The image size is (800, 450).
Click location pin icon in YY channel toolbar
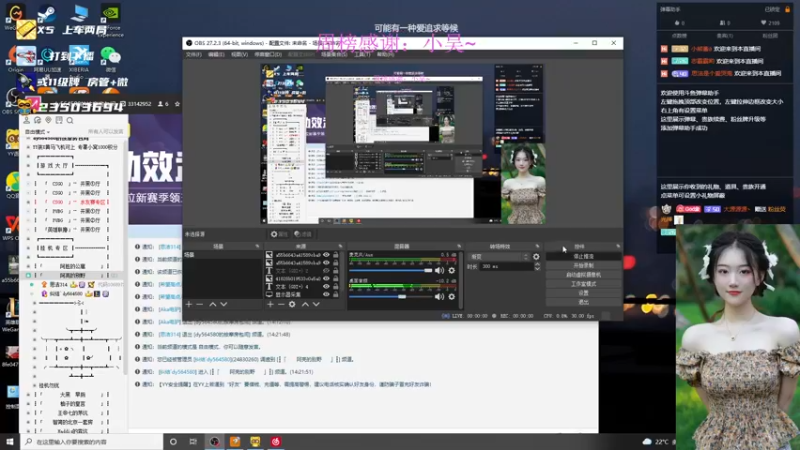point(48,120)
